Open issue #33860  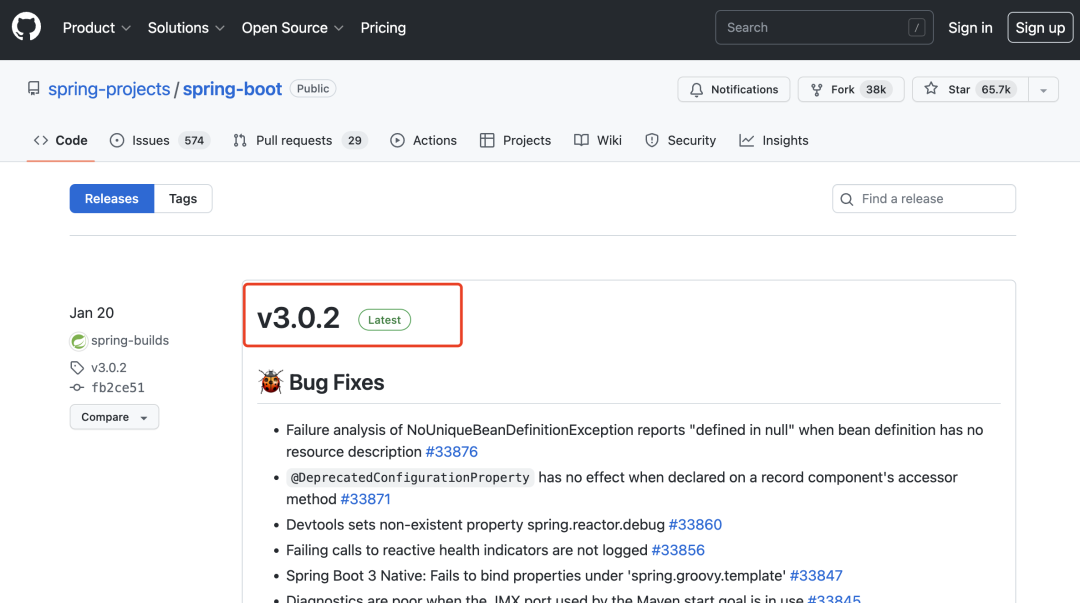tap(695, 524)
